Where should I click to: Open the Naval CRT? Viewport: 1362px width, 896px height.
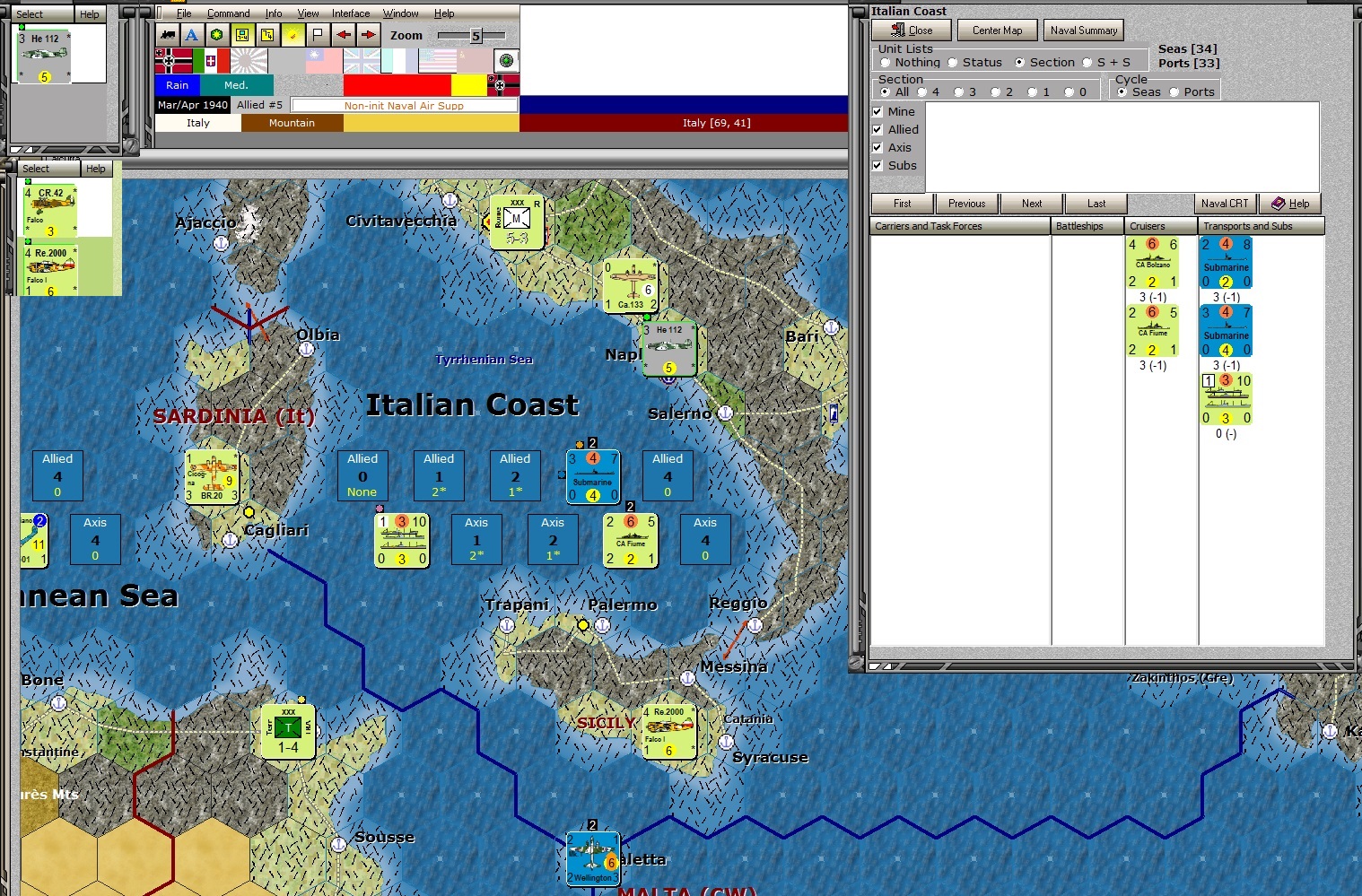[1225, 204]
